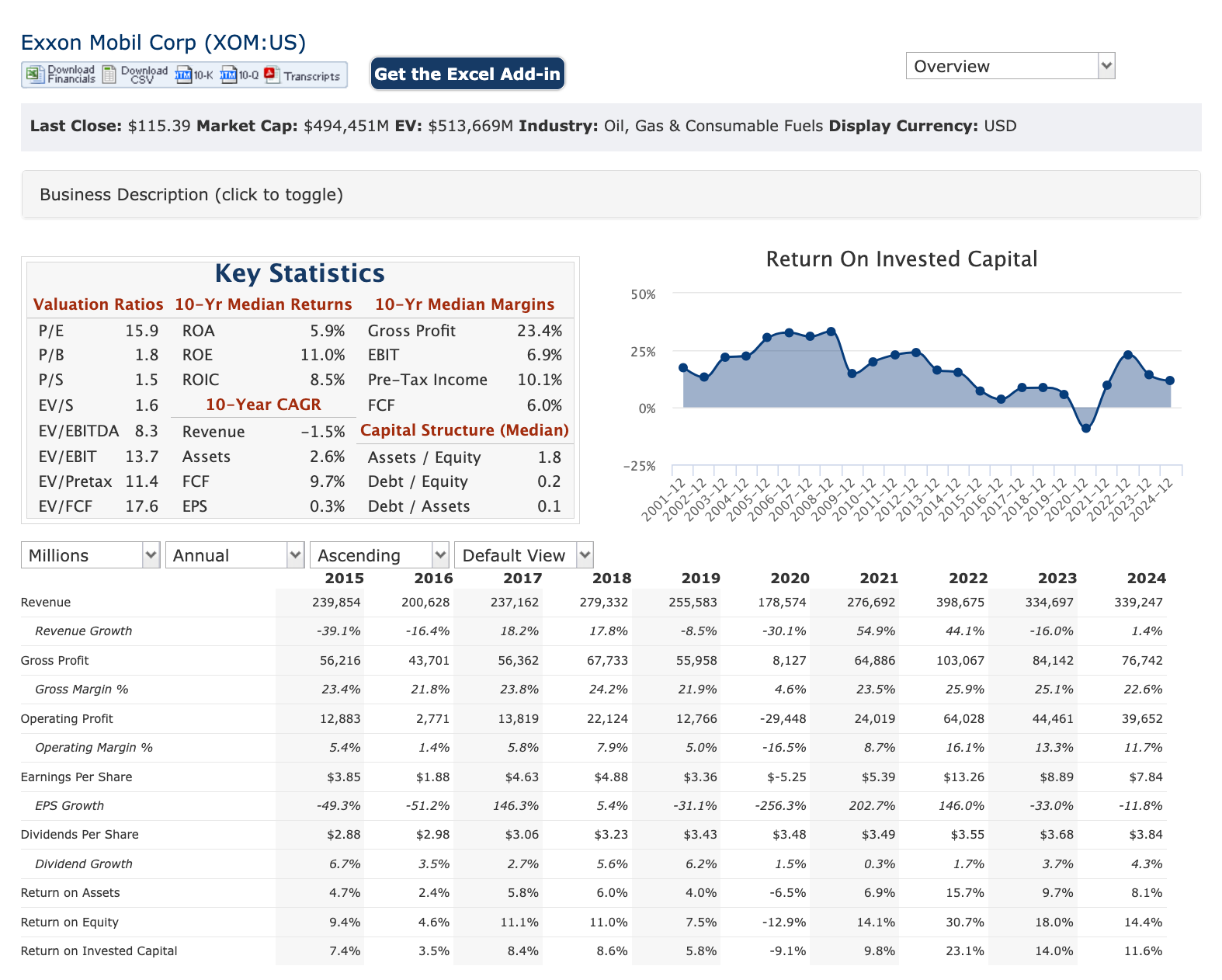Image resolution: width=1222 pixels, height=980 pixels.
Task: Click the 2008-12 ROIC data point
Action: (x=831, y=332)
